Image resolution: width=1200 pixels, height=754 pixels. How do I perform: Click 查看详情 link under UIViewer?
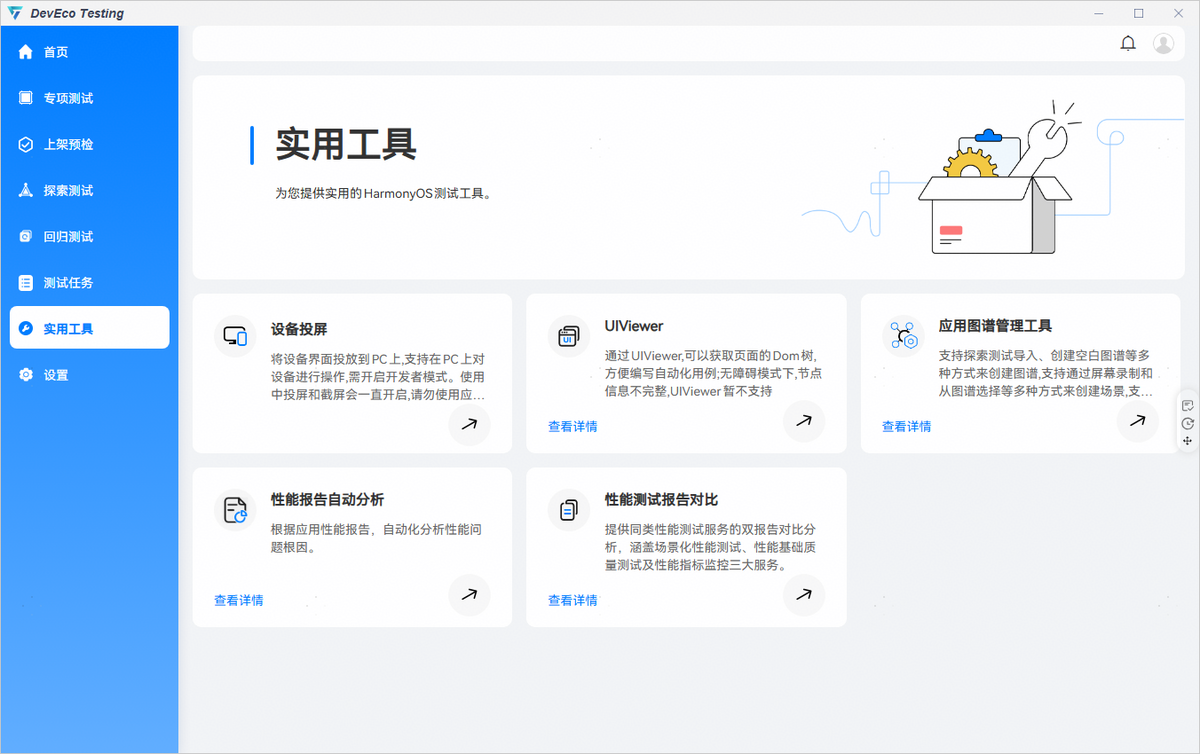pos(572,426)
